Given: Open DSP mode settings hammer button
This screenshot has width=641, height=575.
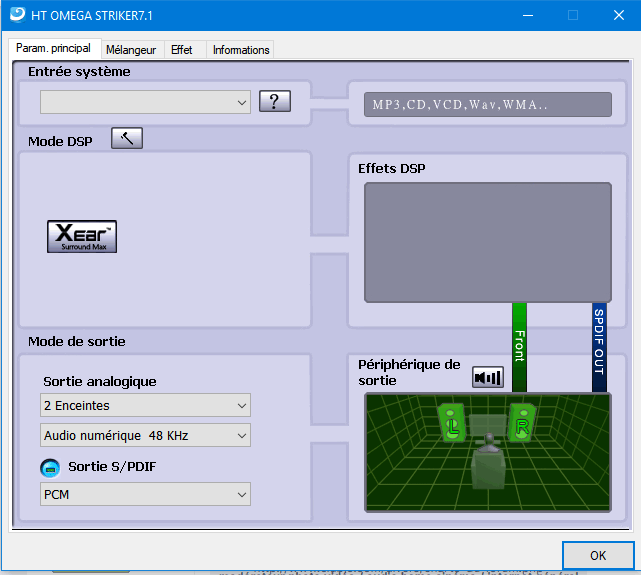Looking at the screenshot, I should 127,138.
